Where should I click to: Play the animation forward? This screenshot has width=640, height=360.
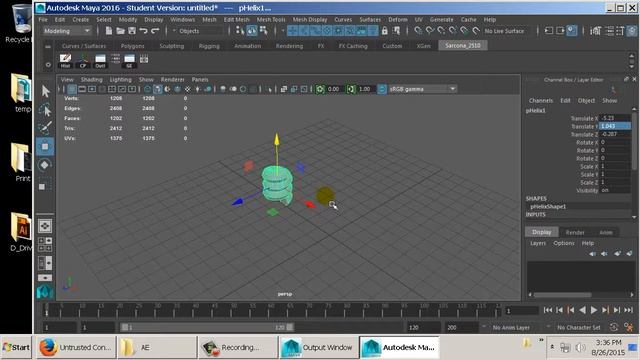(594, 310)
